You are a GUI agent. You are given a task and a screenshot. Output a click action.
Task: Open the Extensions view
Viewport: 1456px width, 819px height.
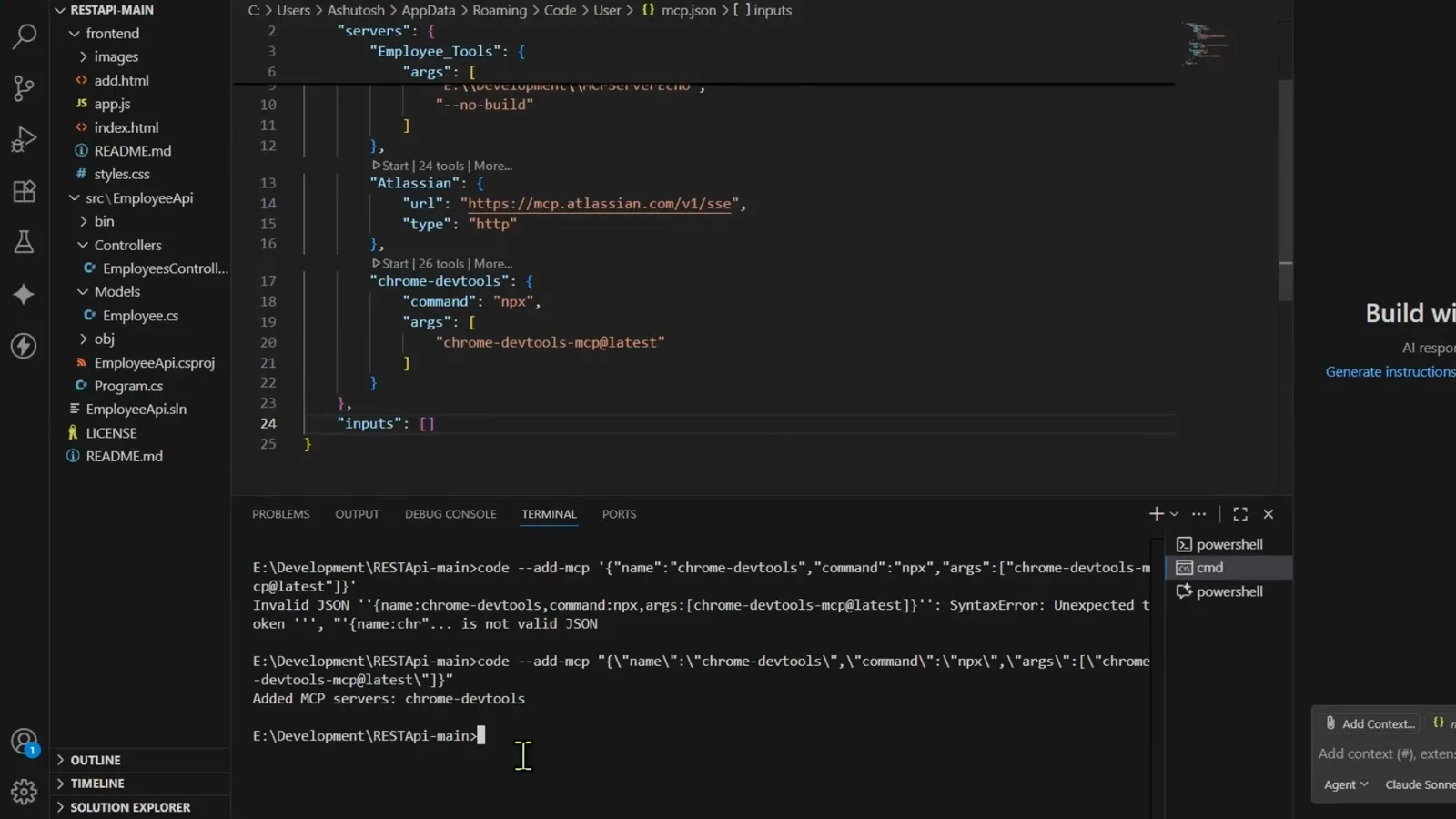click(x=24, y=191)
